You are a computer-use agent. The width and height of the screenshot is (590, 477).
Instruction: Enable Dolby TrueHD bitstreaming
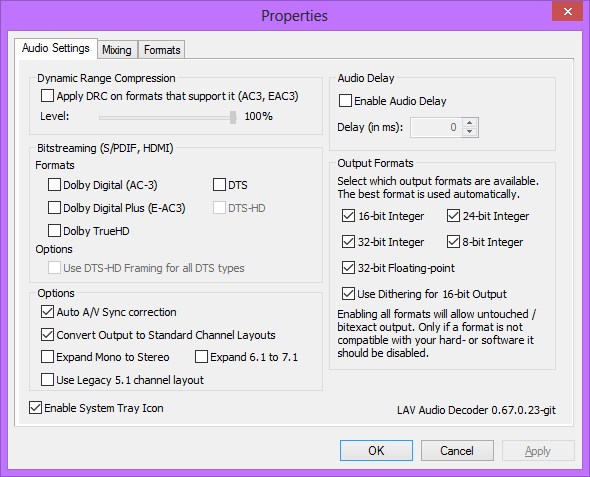point(54,231)
